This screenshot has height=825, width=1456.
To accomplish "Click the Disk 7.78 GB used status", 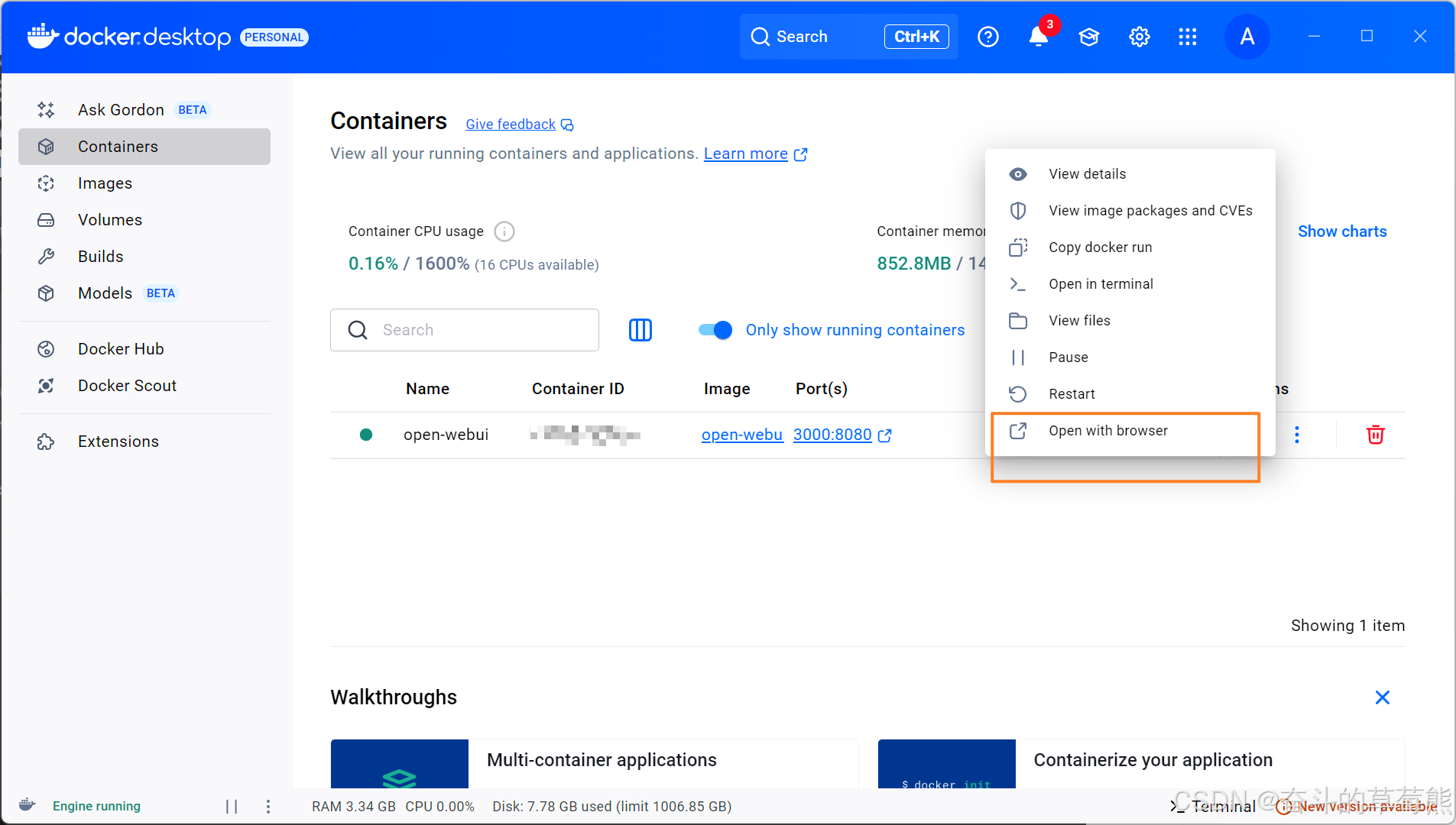I will [612, 807].
